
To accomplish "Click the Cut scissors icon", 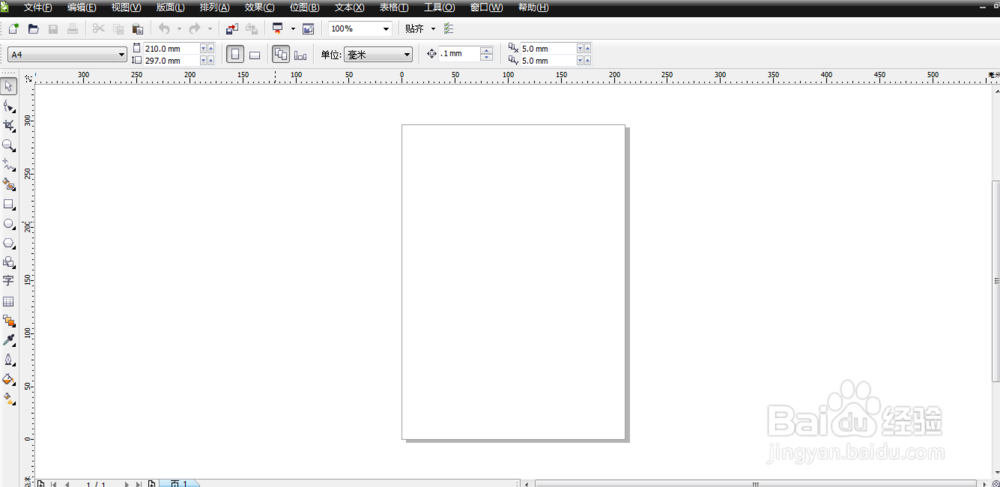I will [98, 29].
